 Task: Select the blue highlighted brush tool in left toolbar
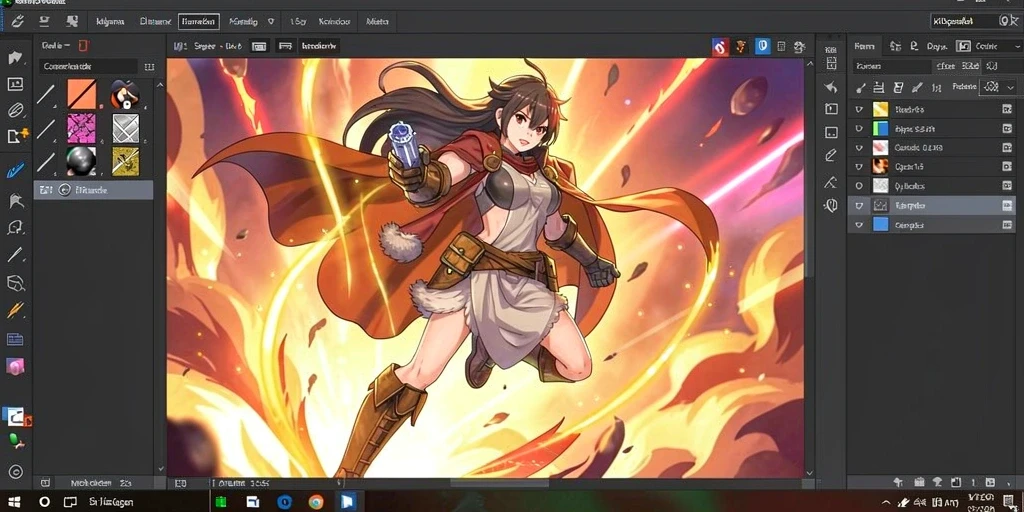point(15,171)
